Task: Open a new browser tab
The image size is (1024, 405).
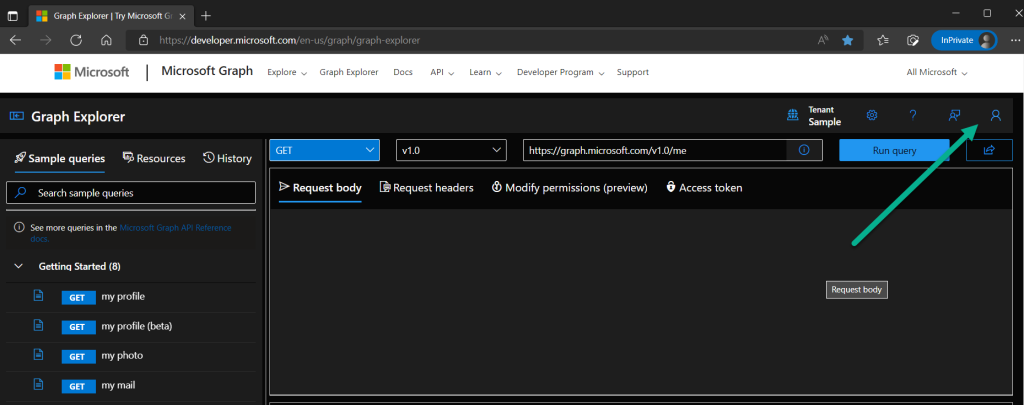Action: [x=206, y=15]
